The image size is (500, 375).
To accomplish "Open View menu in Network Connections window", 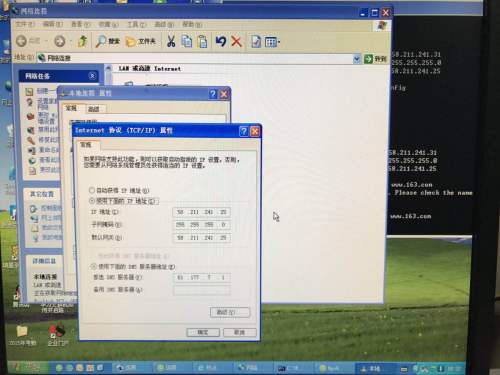I will point(80,24).
